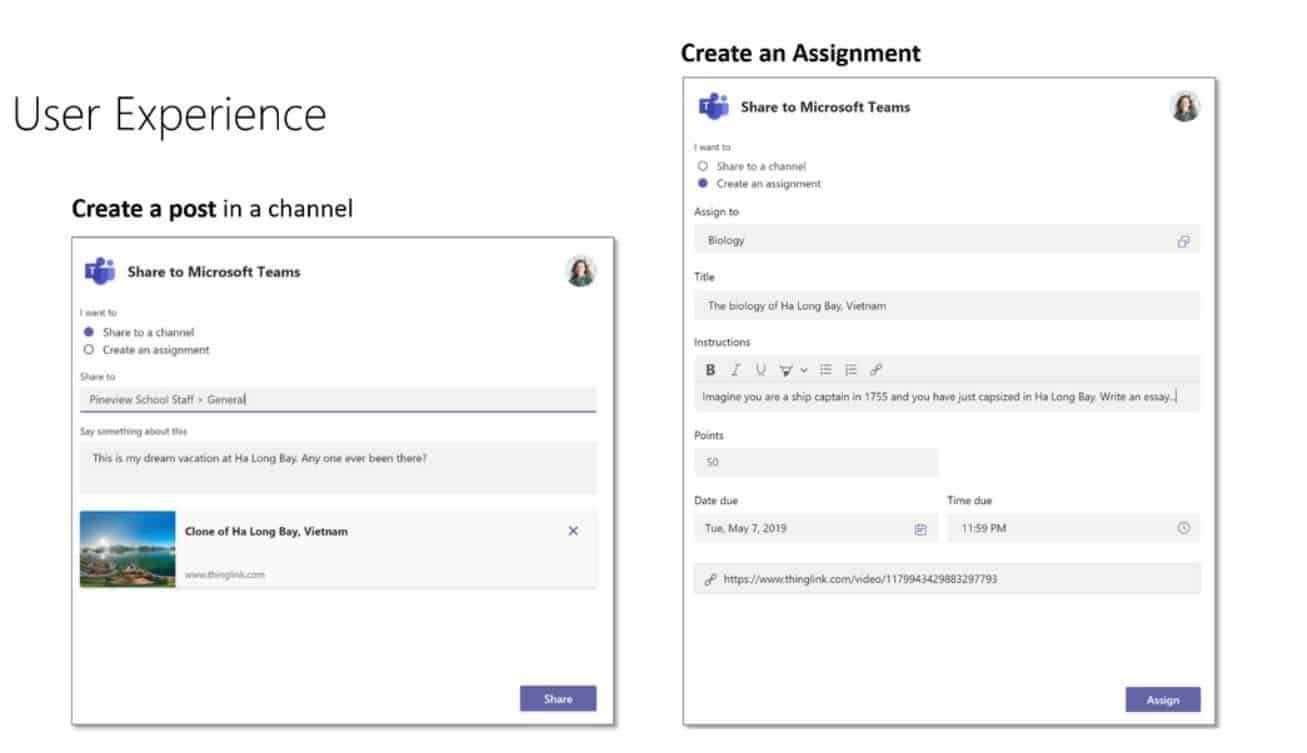This screenshot has height=753, width=1307.
Task: Click the Points field showing 50
Action: (x=816, y=462)
